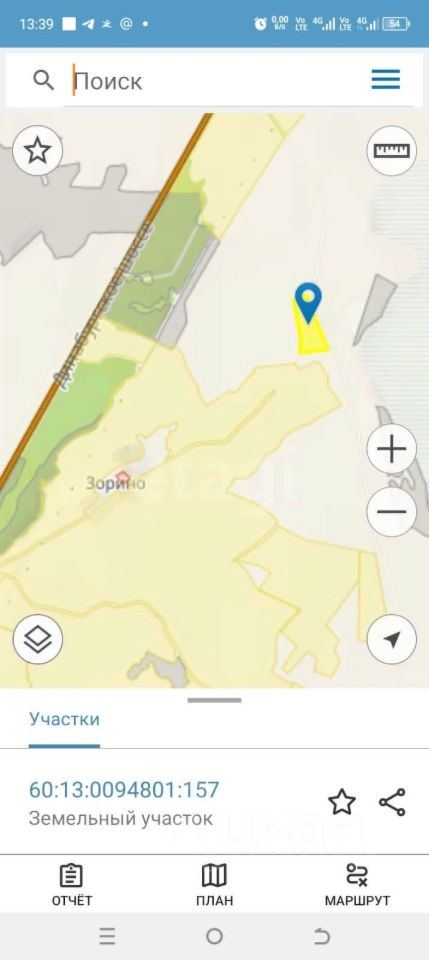Tap the blue location pin marker
This screenshot has width=429, height=960.
tap(308, 302)
